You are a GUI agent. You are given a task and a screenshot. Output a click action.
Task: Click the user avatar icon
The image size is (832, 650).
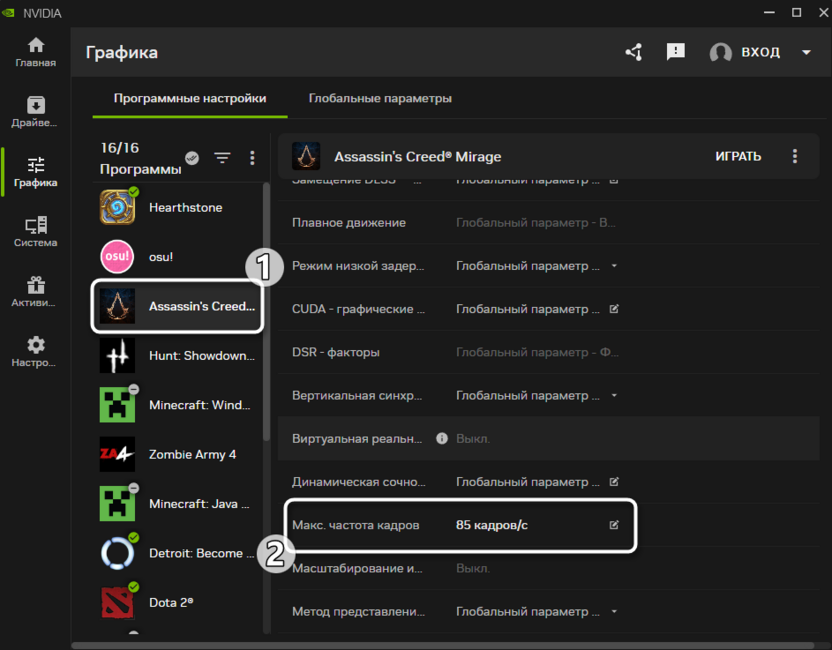tap(721, 53)
